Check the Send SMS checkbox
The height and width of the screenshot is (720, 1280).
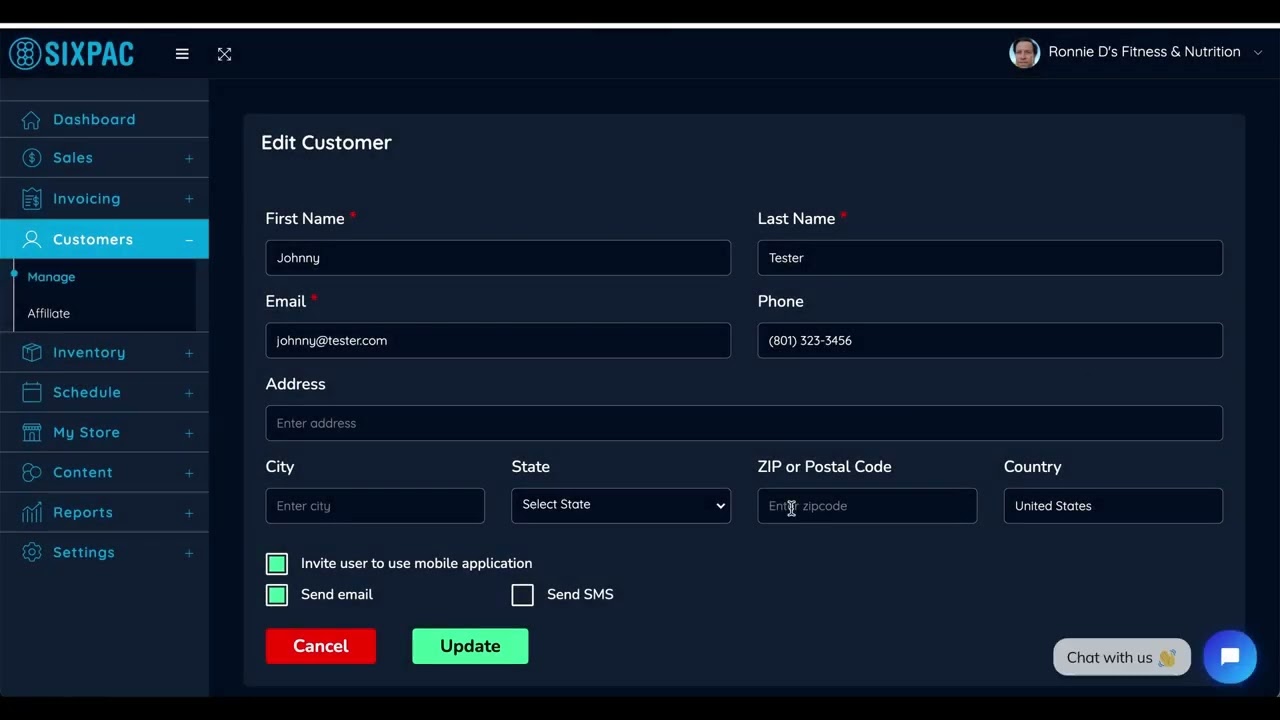[x=523, y=595]
